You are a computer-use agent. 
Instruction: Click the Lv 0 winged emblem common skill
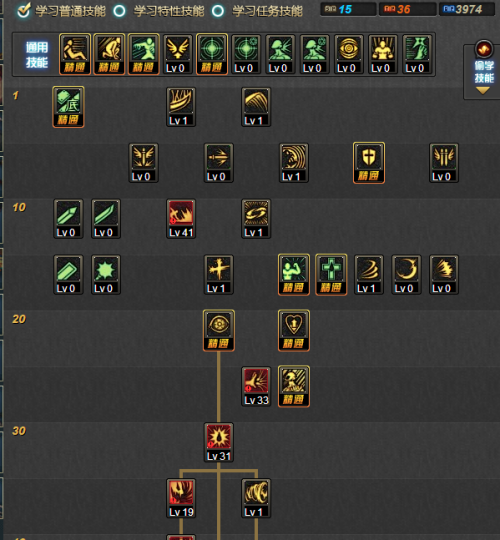coord(177,54)
